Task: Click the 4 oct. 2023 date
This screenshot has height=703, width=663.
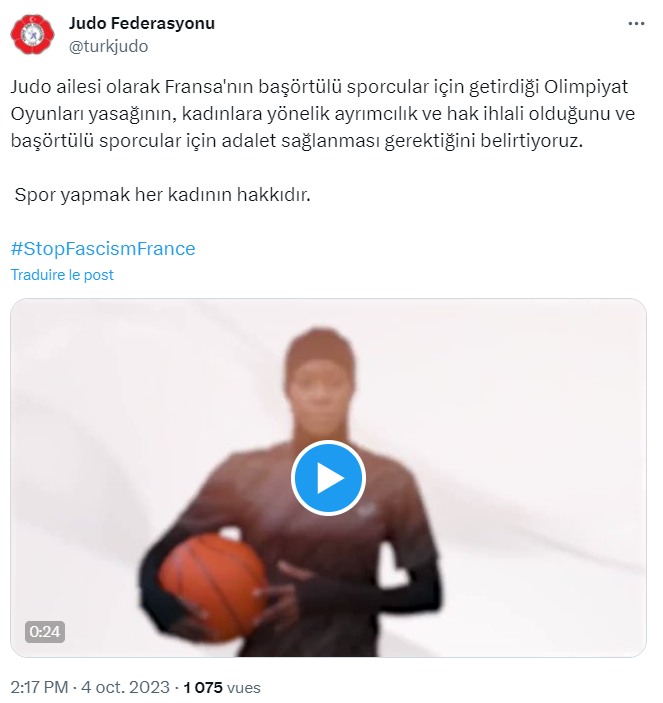Action: [126, 687]
